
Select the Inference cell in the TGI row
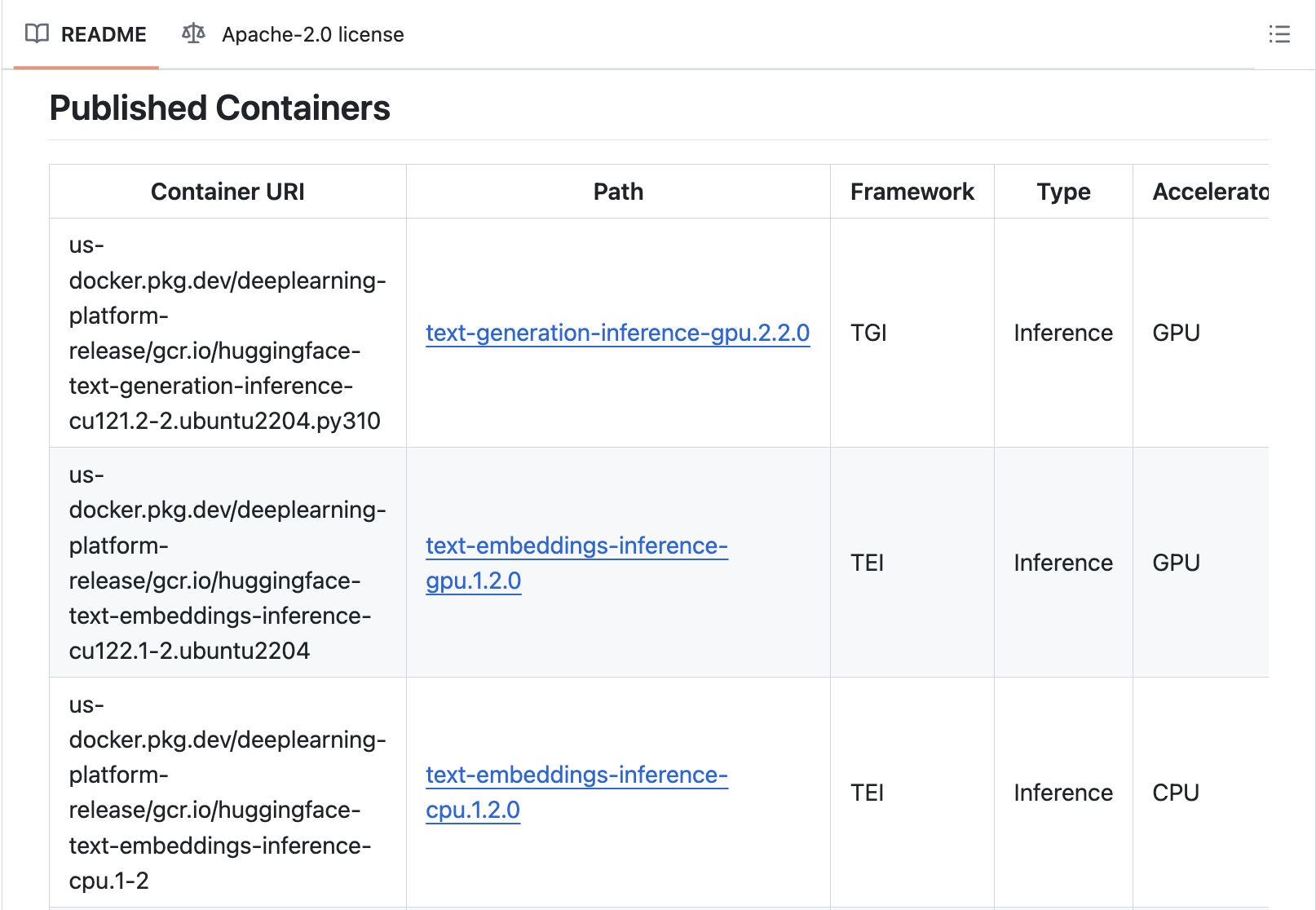point(1063,333)
